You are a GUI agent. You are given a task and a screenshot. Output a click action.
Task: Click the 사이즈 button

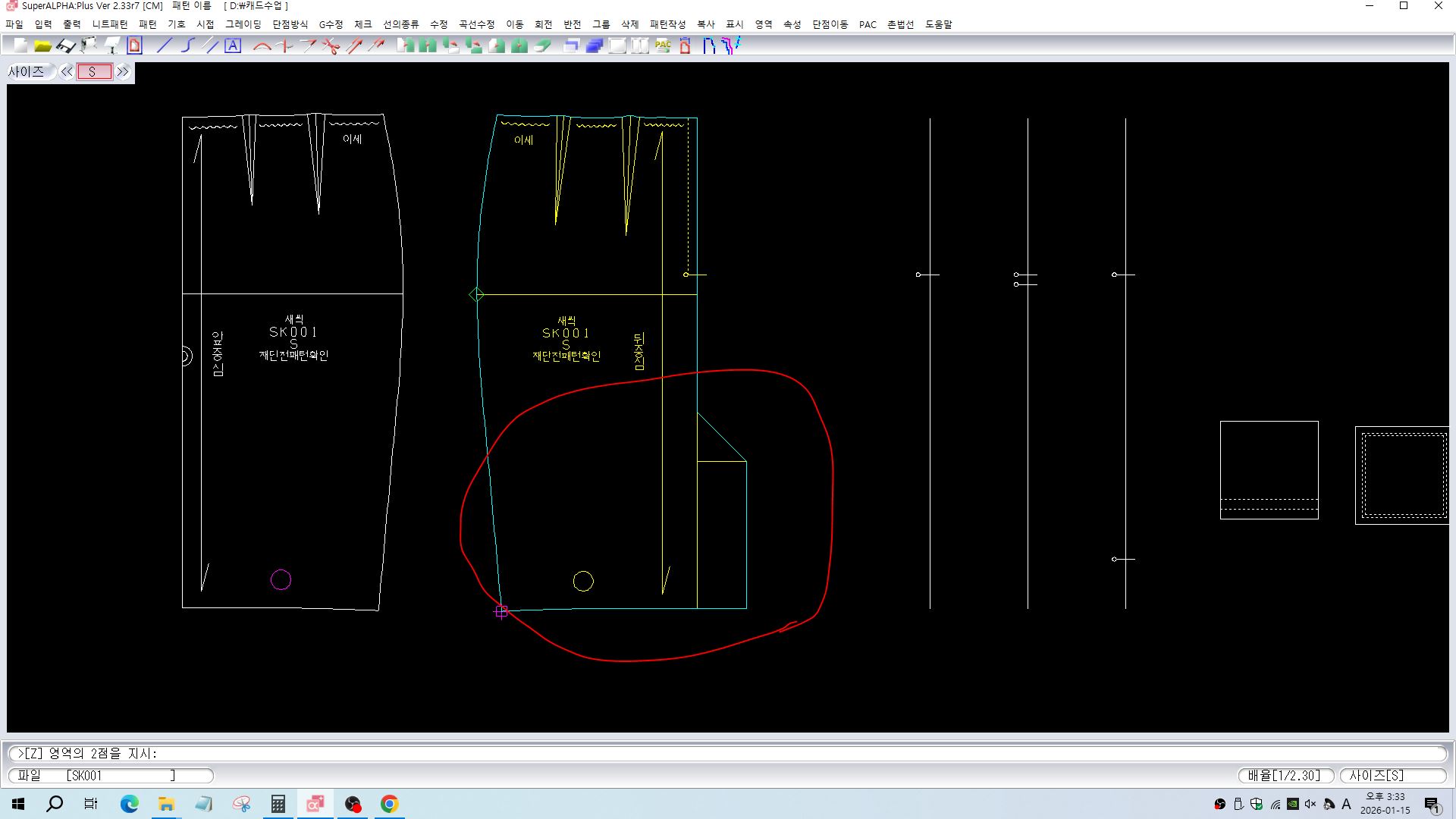pyautogui.click(x=27, y=72)
